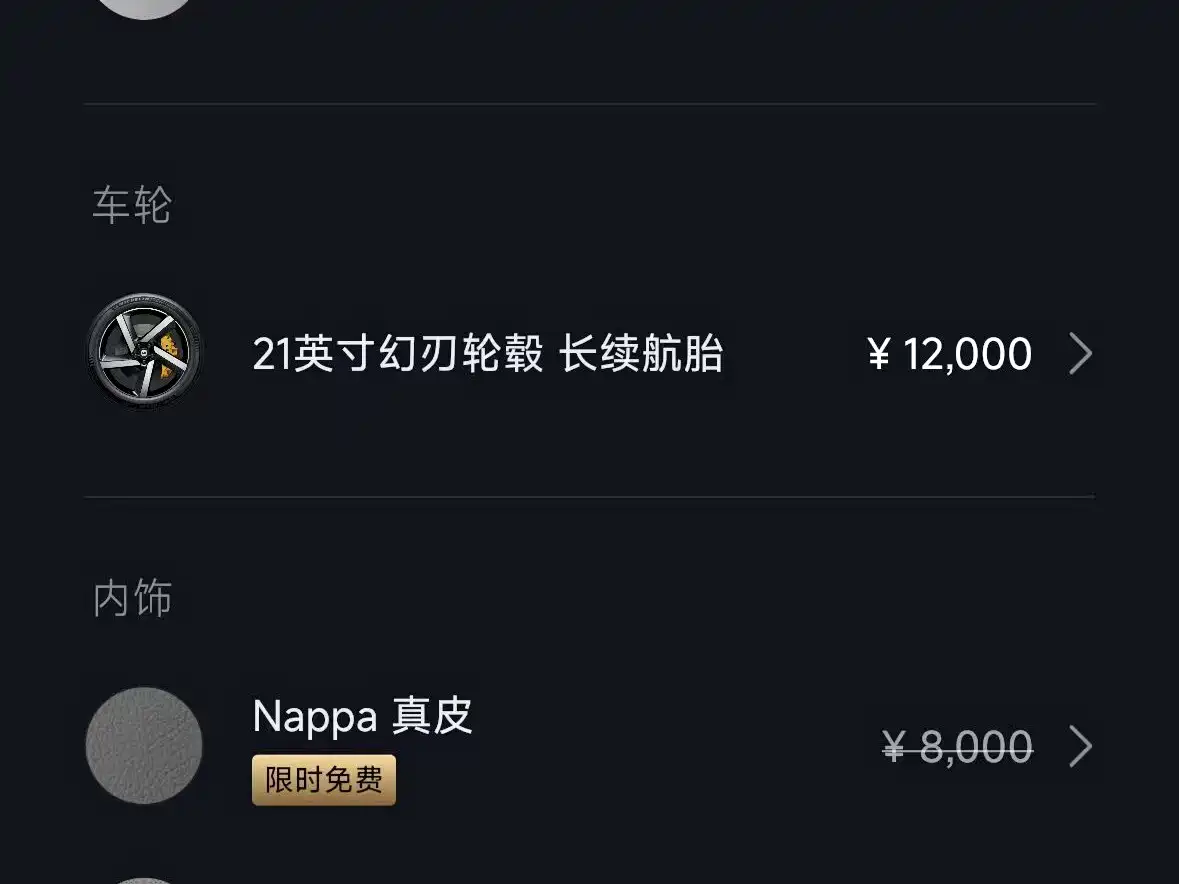The height and width of the screenshot is (884, 1179).
Task: Click the 限时免费 gold badge
Action: tap(324, 780)
